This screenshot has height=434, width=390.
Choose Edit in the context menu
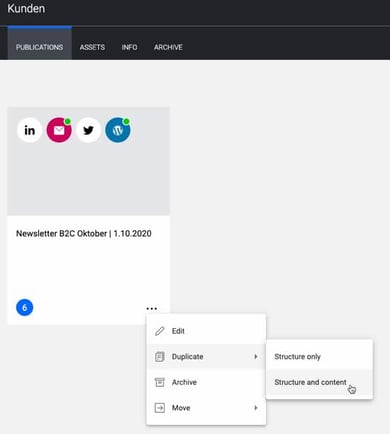(206, 331)
